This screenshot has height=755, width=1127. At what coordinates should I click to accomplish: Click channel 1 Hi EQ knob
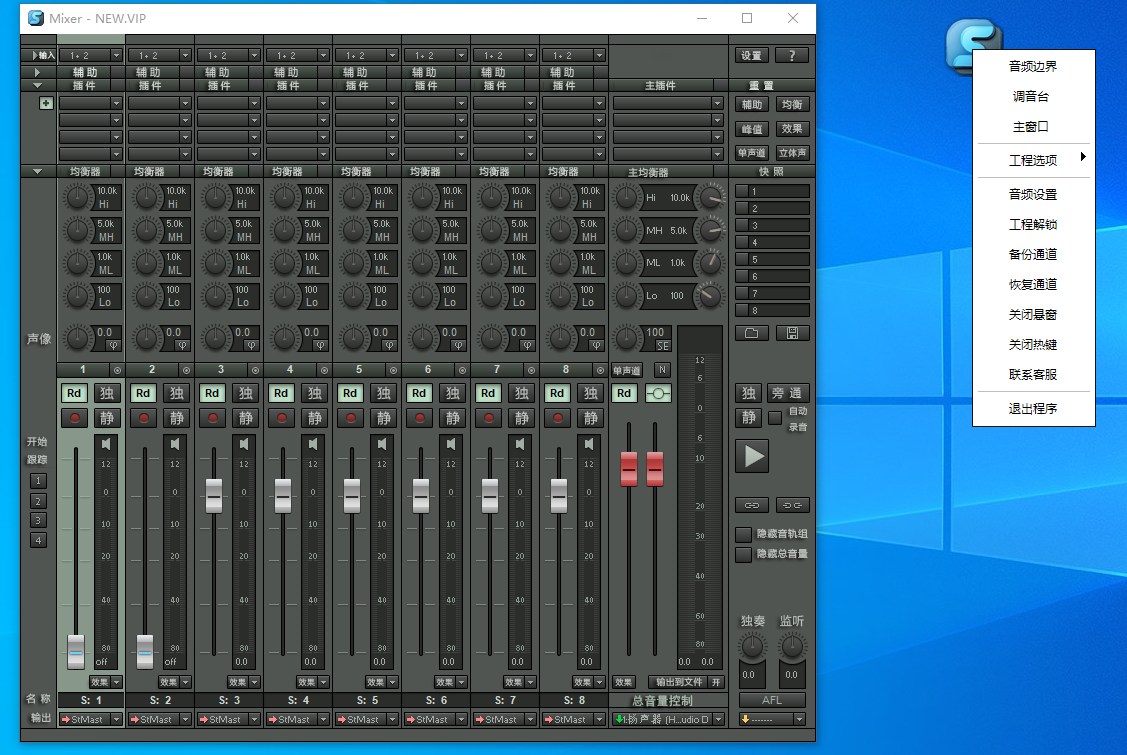(x=77, y=196)
